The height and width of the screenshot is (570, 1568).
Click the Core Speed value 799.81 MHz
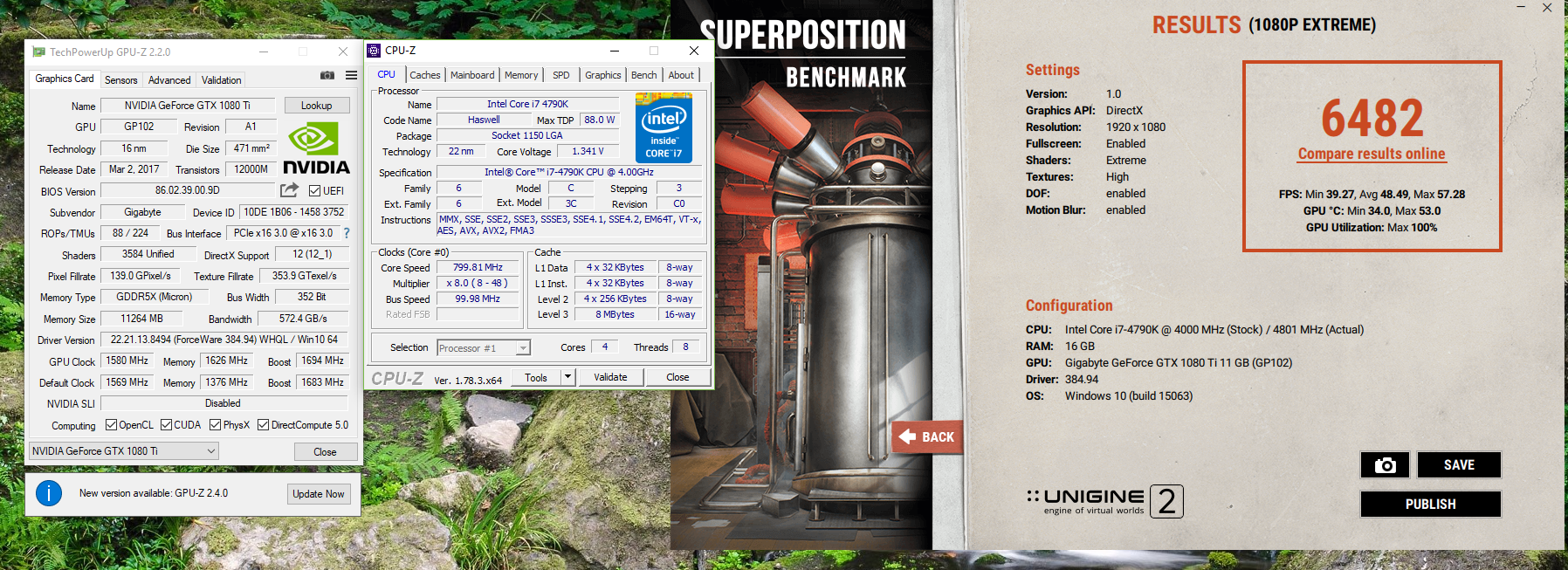pos(478,267)
